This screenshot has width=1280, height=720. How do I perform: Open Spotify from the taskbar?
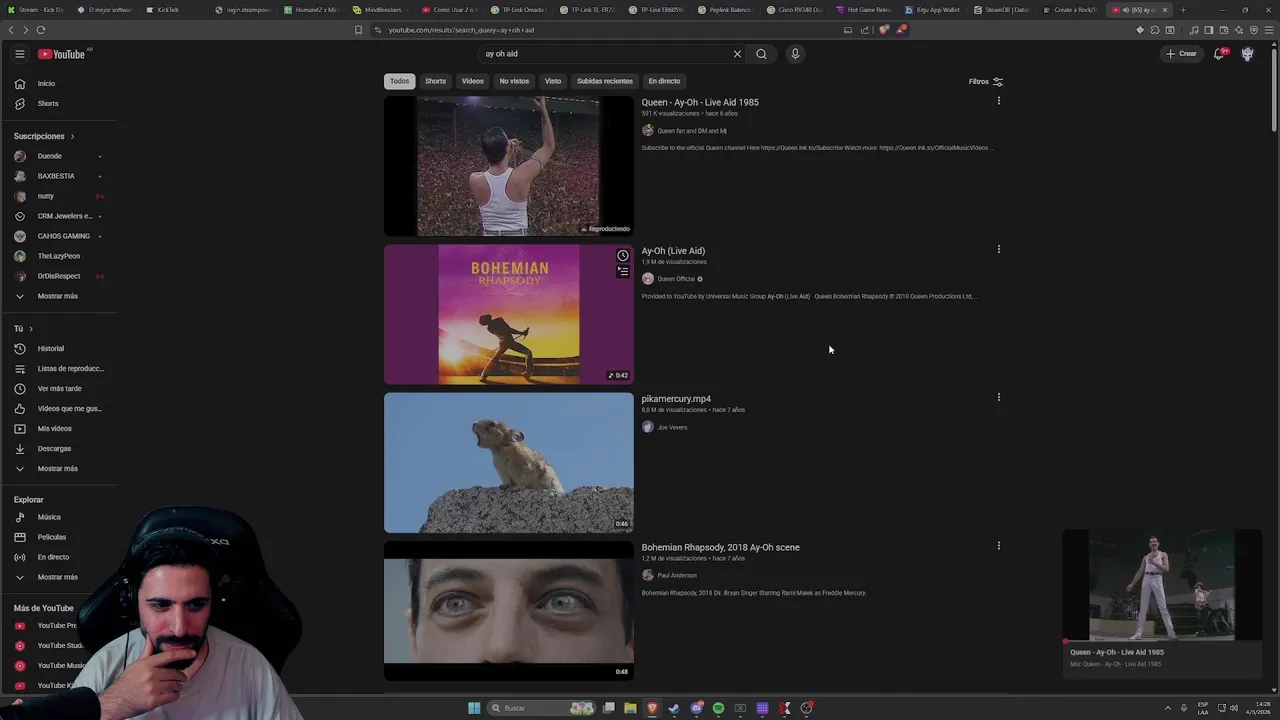click(x=718, y=708)
